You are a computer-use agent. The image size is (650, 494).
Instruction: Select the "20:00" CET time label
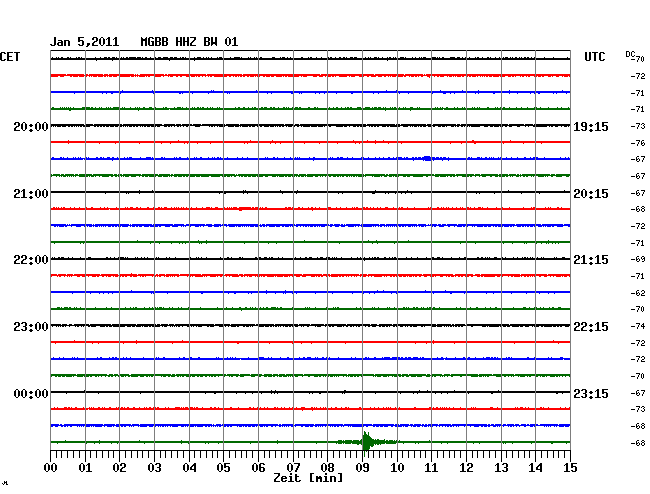31,127
